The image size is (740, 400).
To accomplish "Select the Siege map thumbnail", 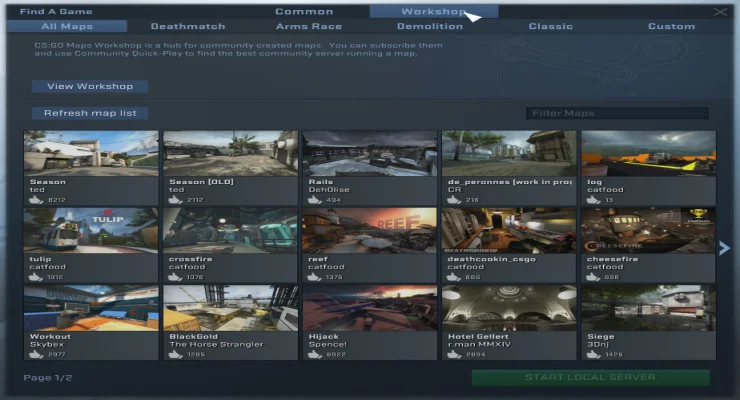I will pyautogui.click(x=648, y=308).
